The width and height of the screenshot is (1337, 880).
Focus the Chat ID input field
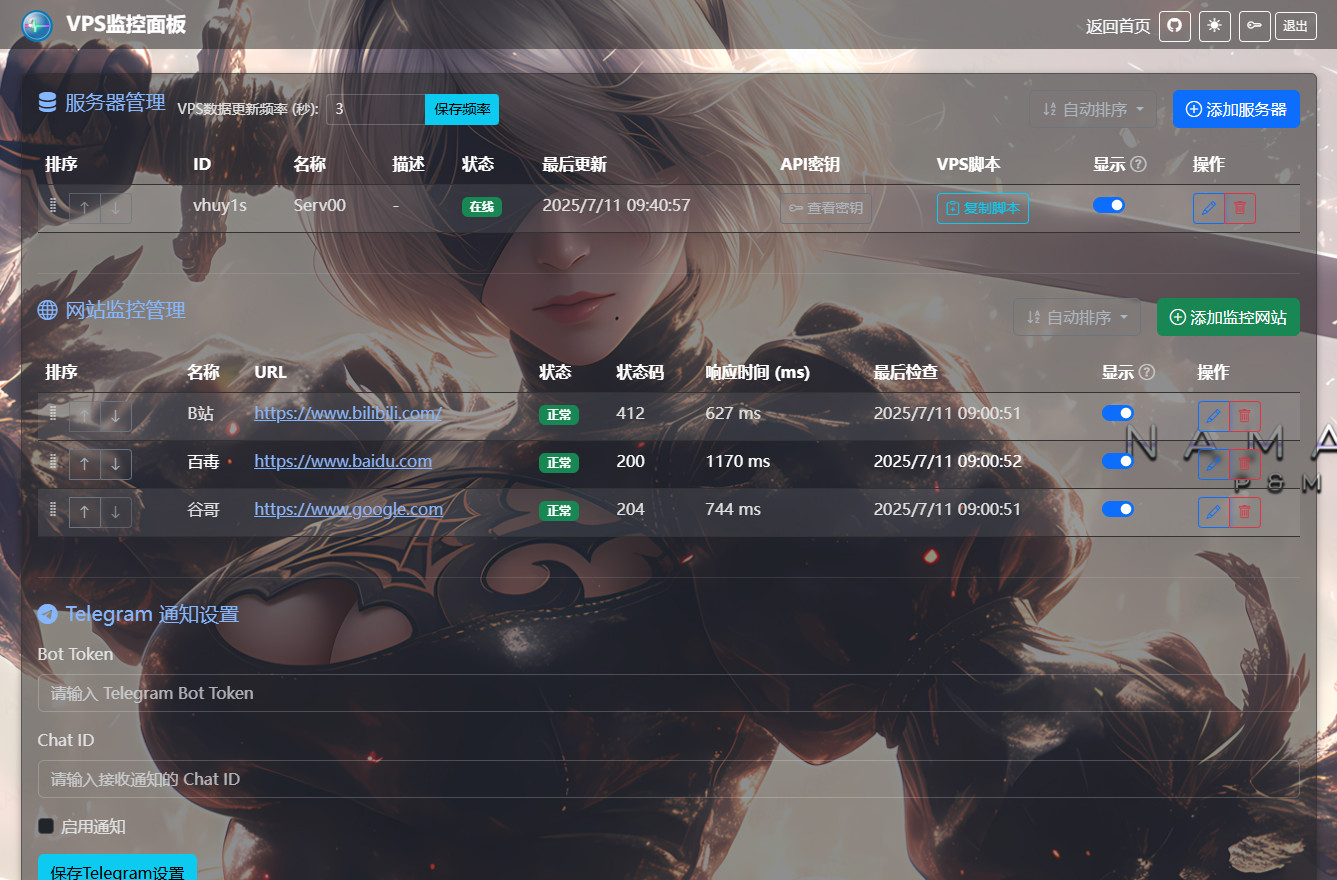[x=668, y=779]
